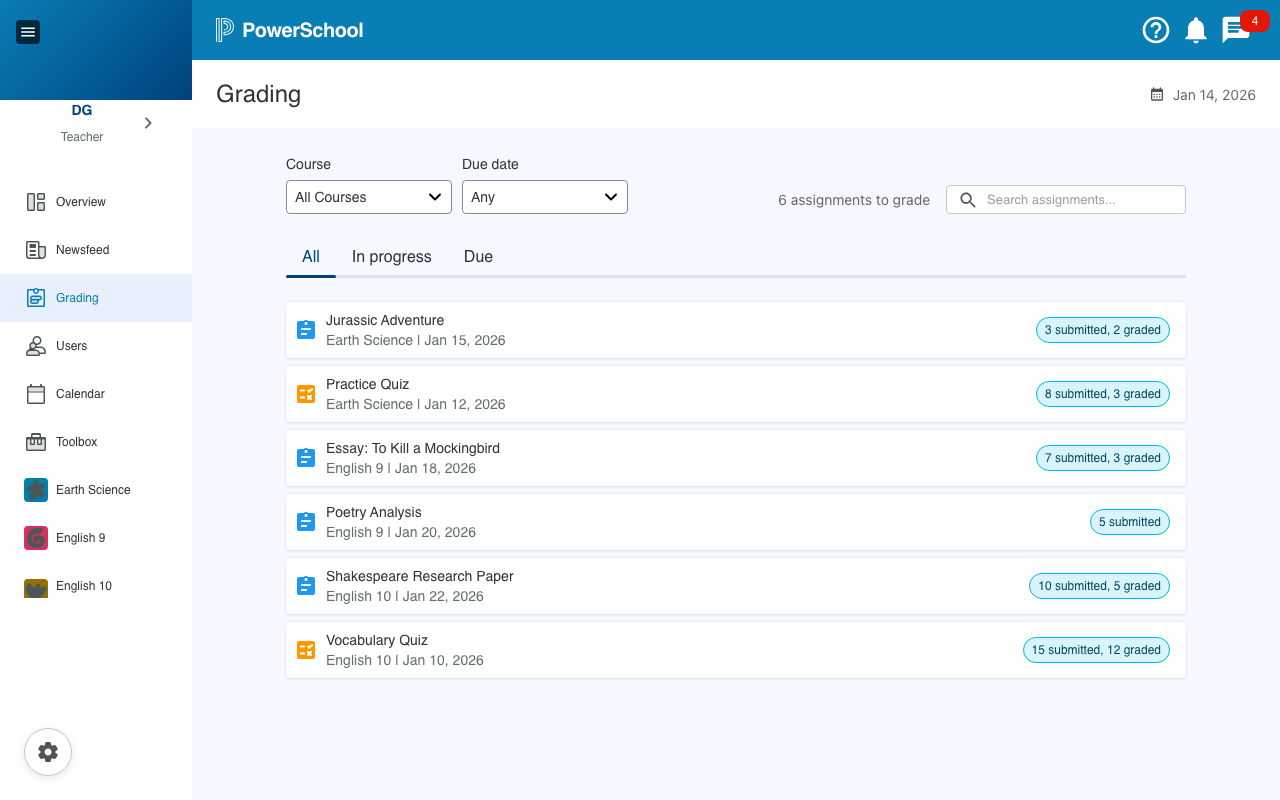Expand the DG Teacher profile chevron
The height and width of the screenshot is (800, 1280).
[x=148, y=123]
